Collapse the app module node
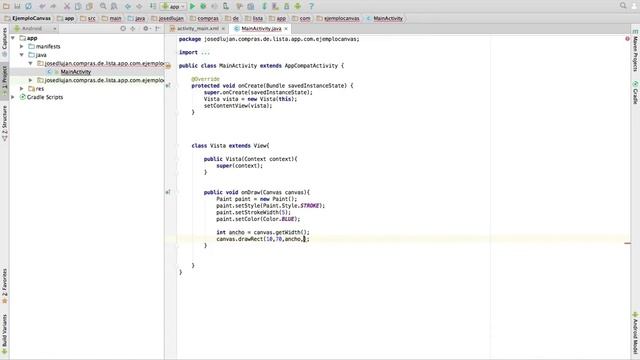Image resolution: width=640 pixels, height=360 pixels. (x=13, y=38)
